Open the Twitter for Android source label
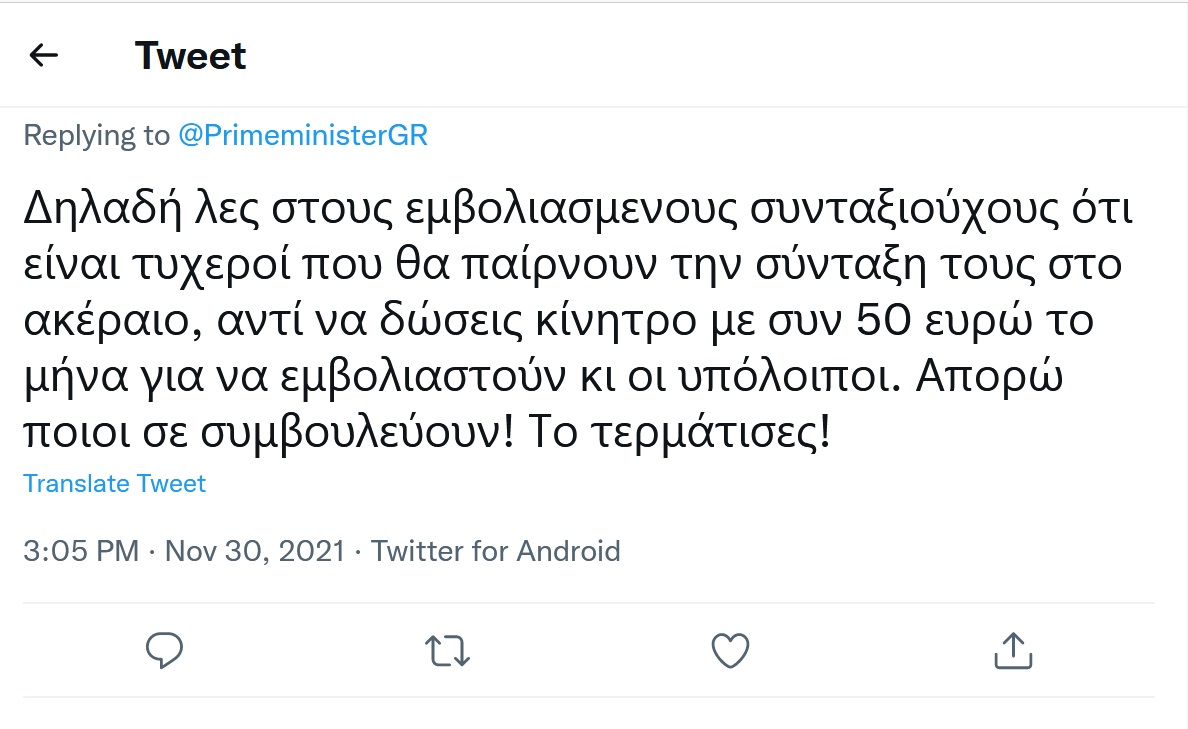Screen dimensions: 1188x729 click(x=496, y=551)
